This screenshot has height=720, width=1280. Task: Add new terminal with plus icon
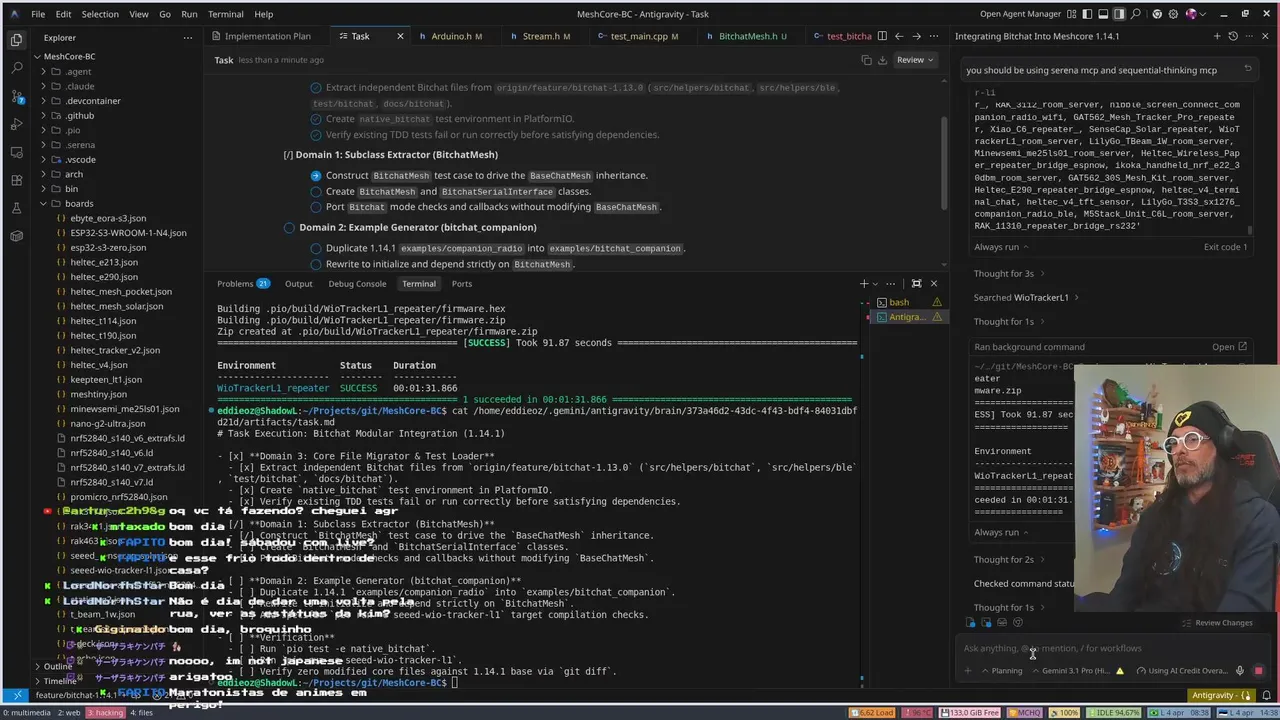pos(864,283)
